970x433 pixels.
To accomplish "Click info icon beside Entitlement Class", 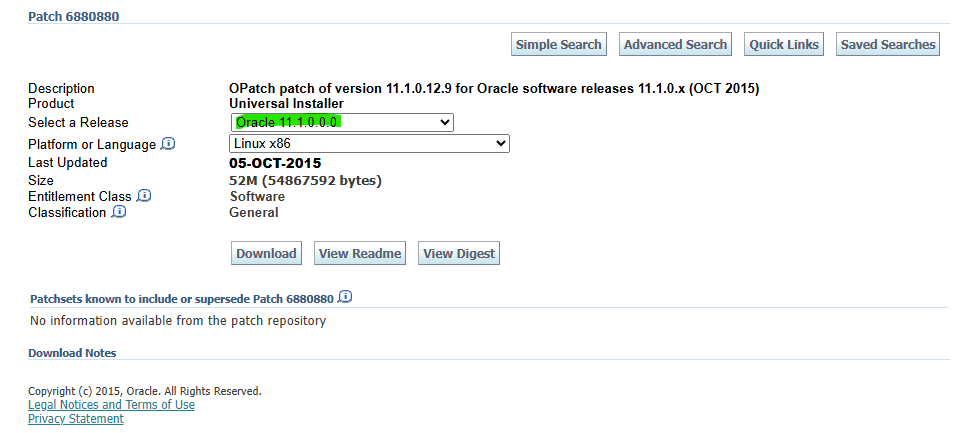I will click(144, 195).
